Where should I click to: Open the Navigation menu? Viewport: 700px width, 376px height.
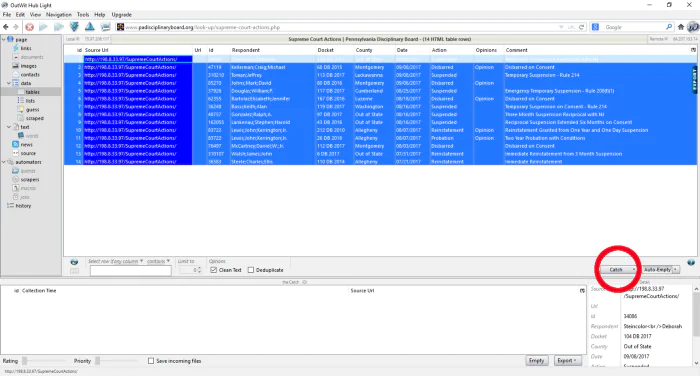(59, 15)
